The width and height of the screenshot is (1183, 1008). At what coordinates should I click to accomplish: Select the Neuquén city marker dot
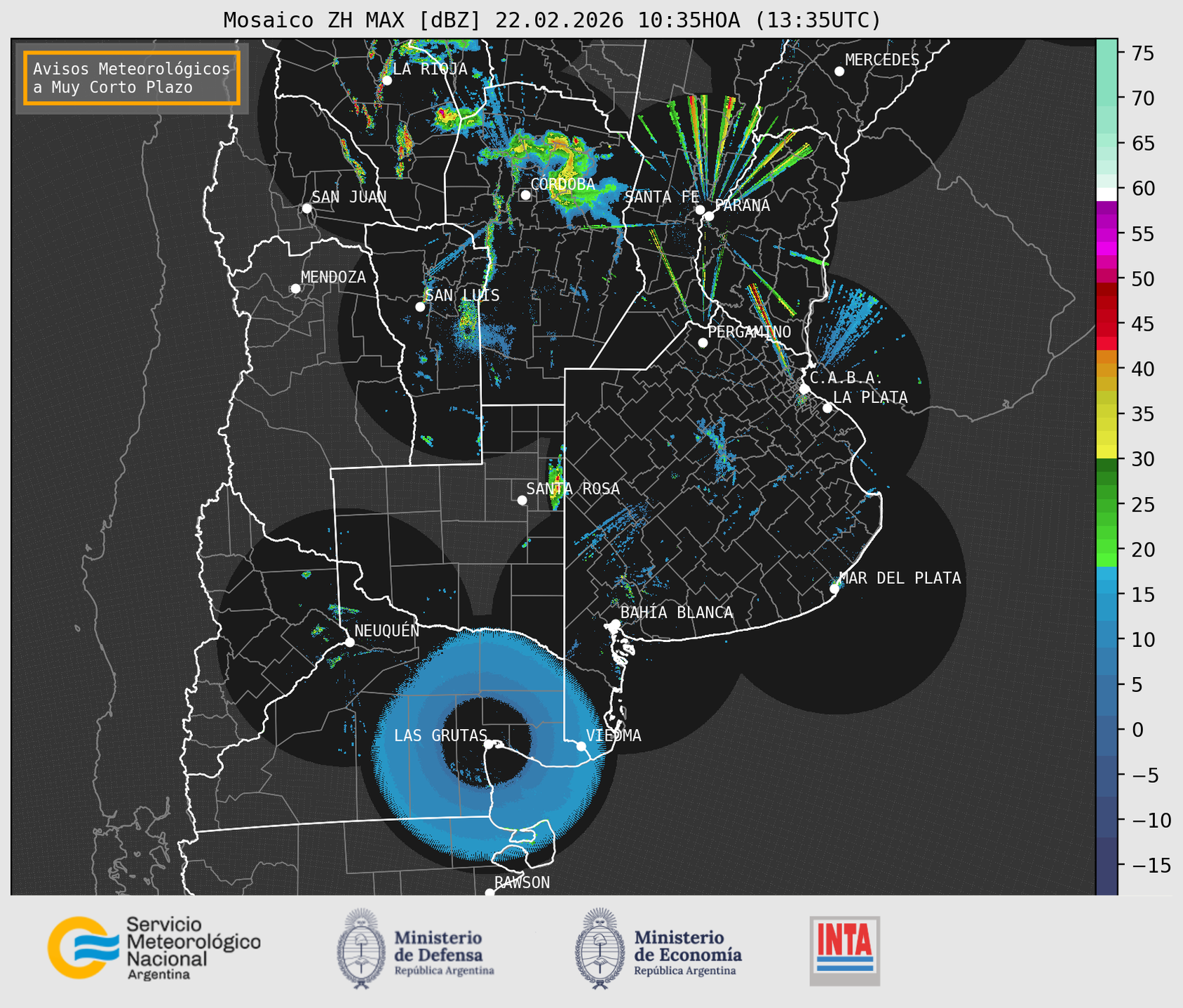(x=349, y=642)
